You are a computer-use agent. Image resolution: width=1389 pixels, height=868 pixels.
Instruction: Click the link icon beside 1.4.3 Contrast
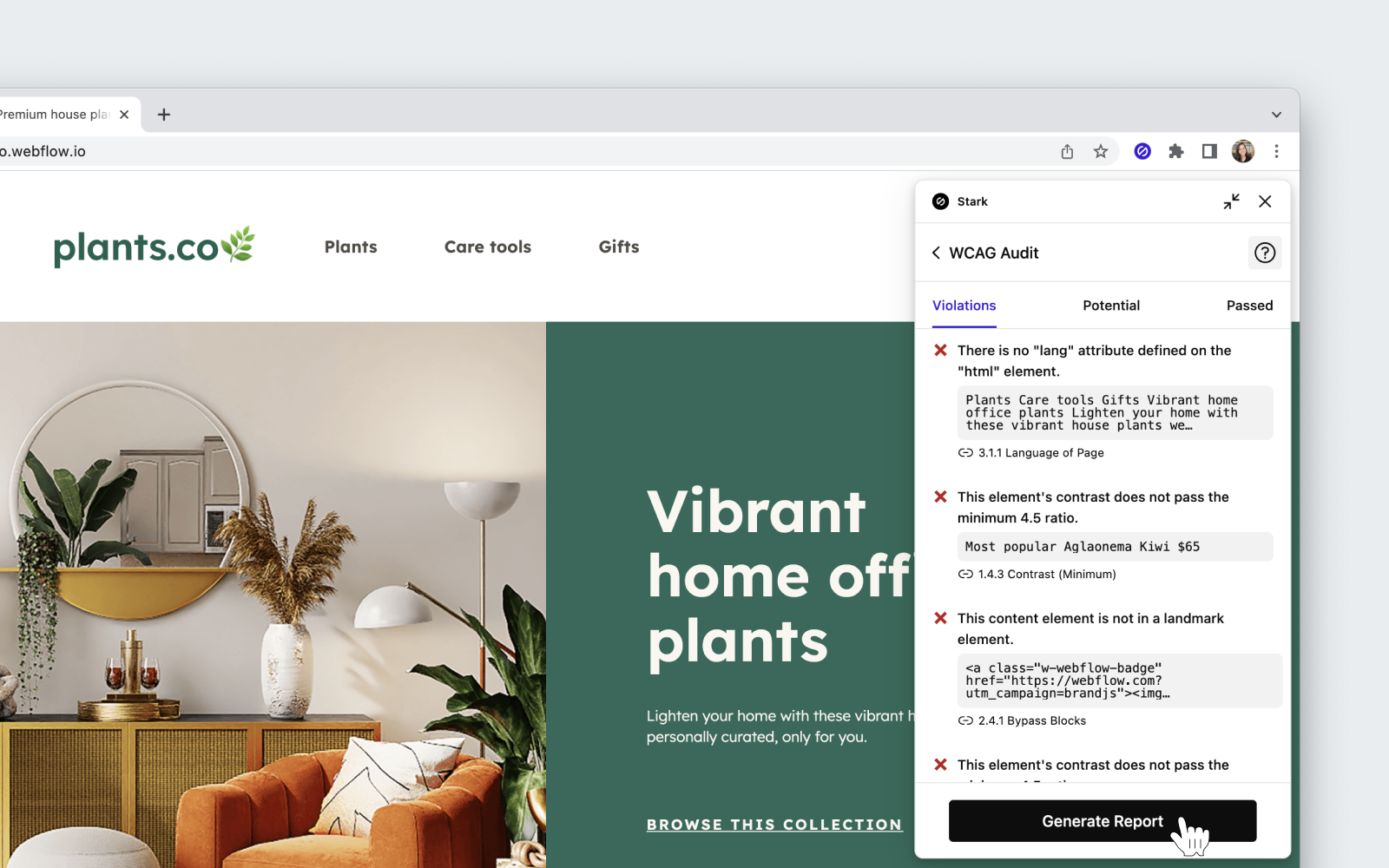pos(965,575)
